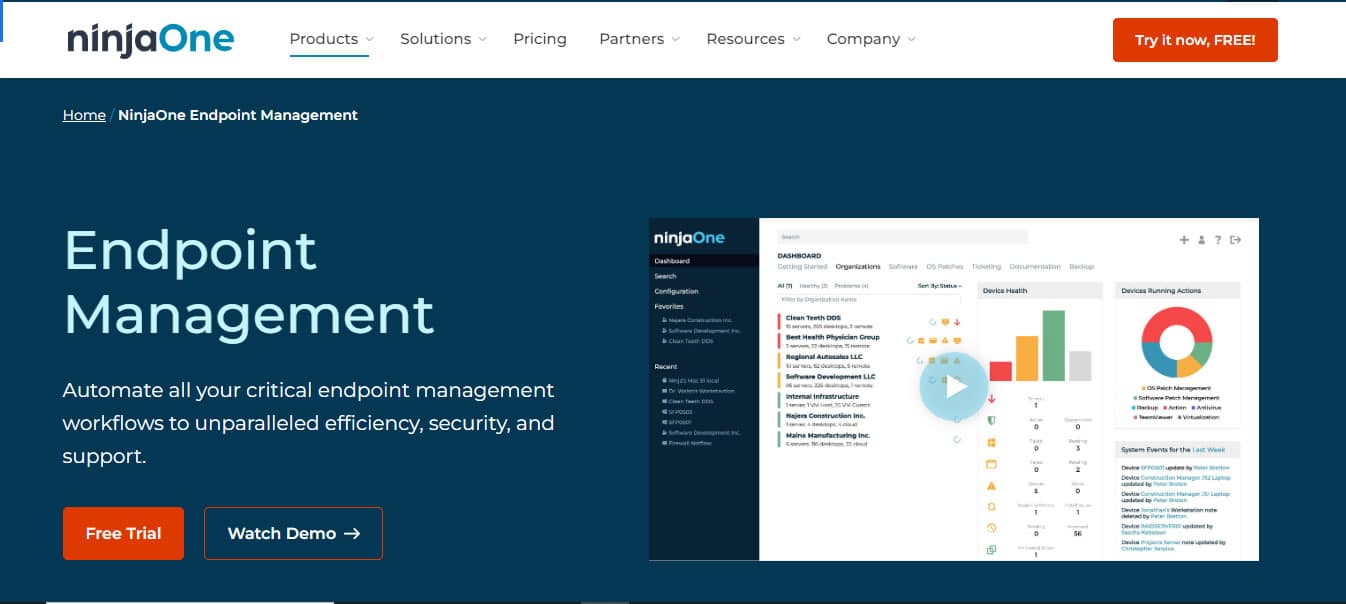Click the Search field in dashboard preview
This screenshot has width=1346, height=604.
coord(902,237)
